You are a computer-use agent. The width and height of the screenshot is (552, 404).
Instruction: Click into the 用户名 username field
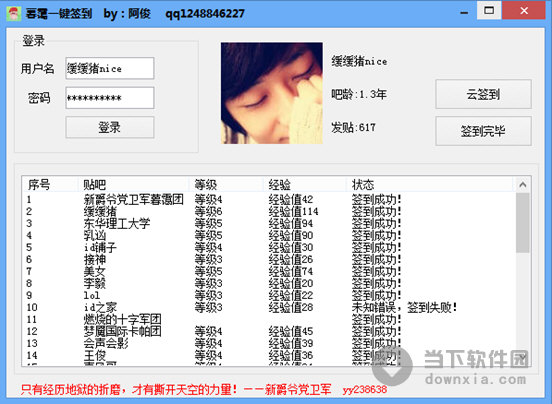coord(109,68)
